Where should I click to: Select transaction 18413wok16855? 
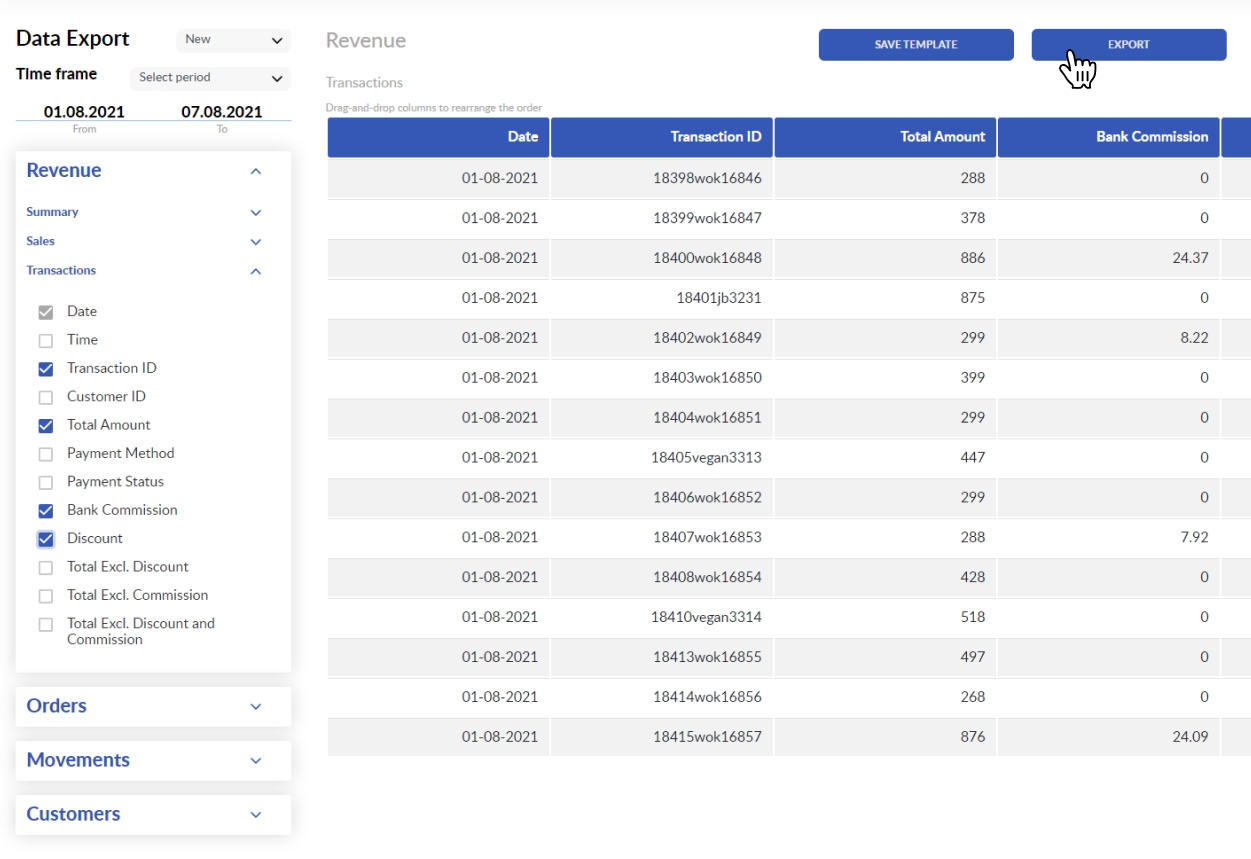pos(707,657)
